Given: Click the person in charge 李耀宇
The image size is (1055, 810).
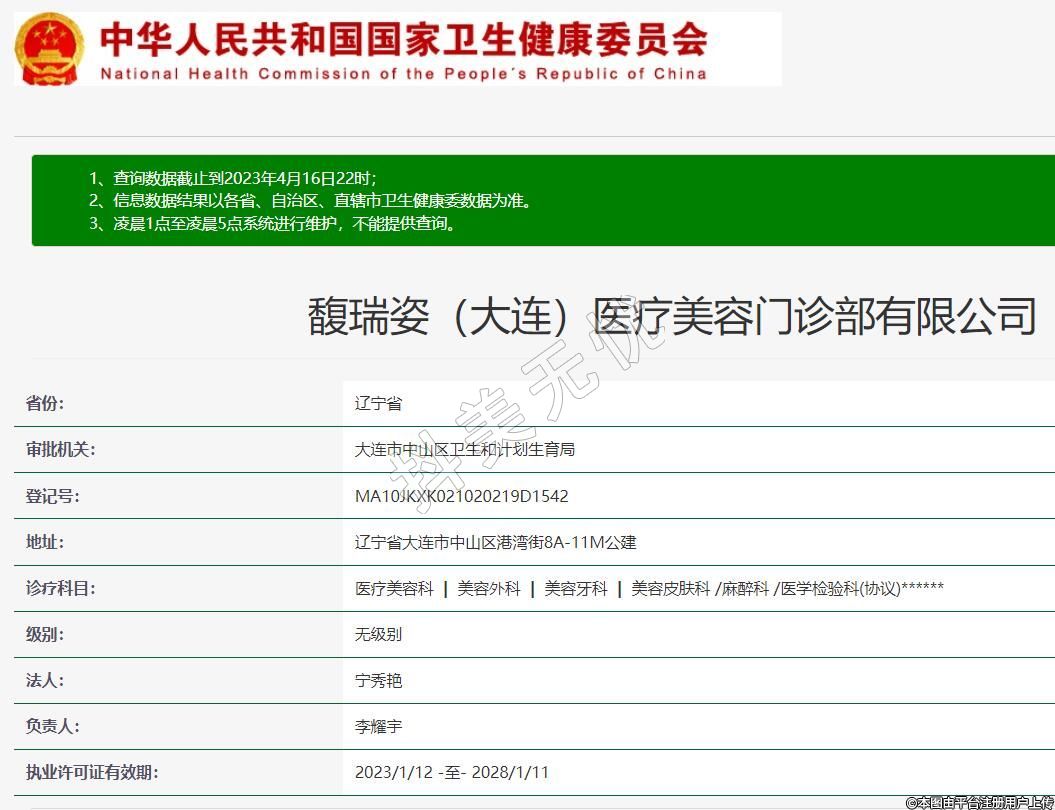Looking at the screenshot, I should 378,726.
